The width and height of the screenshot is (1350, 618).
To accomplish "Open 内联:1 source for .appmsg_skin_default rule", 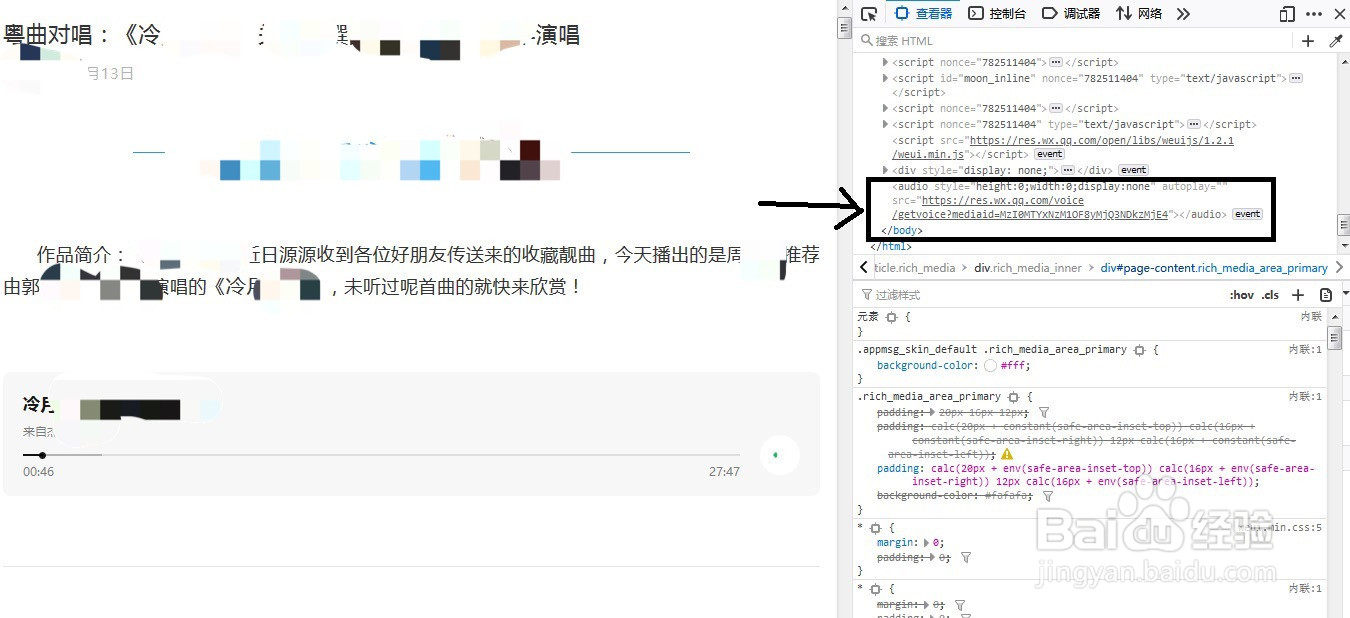I will tap(1305, 350).
